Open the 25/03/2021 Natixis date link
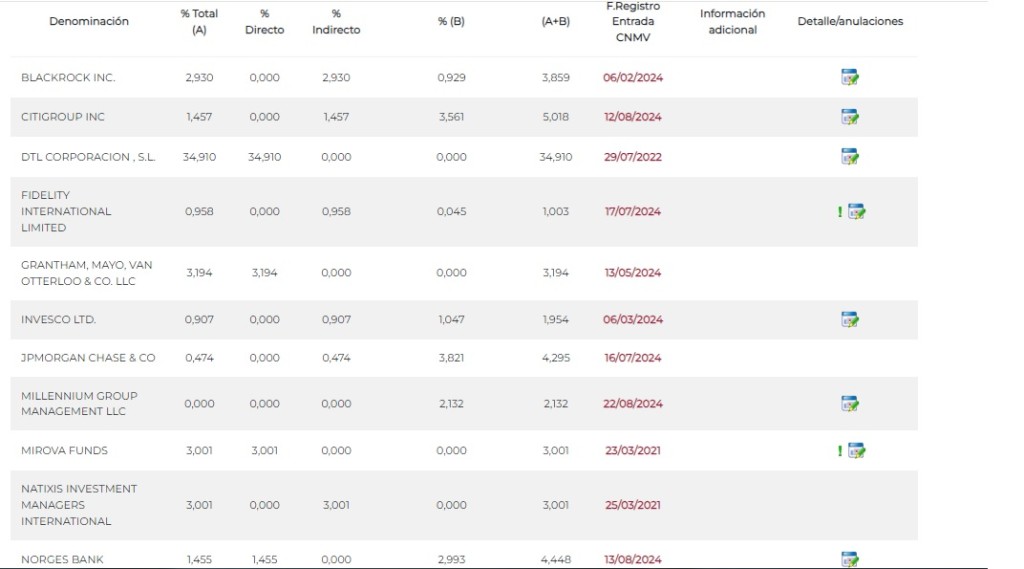The width and height of the screenshot is (1024, 569). (633, 505)
